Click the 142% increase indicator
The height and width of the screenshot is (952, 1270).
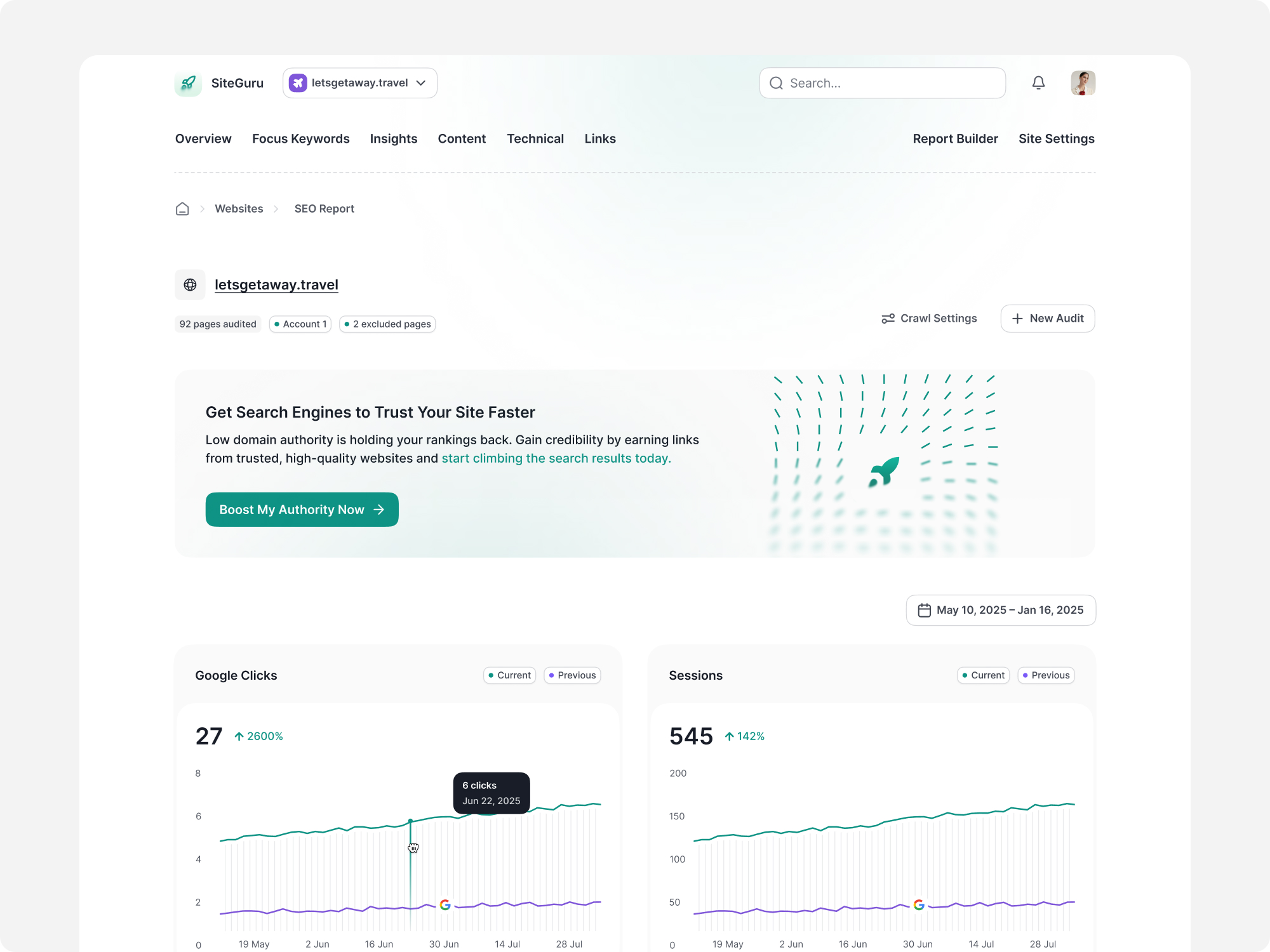click(x=744, y=736)
